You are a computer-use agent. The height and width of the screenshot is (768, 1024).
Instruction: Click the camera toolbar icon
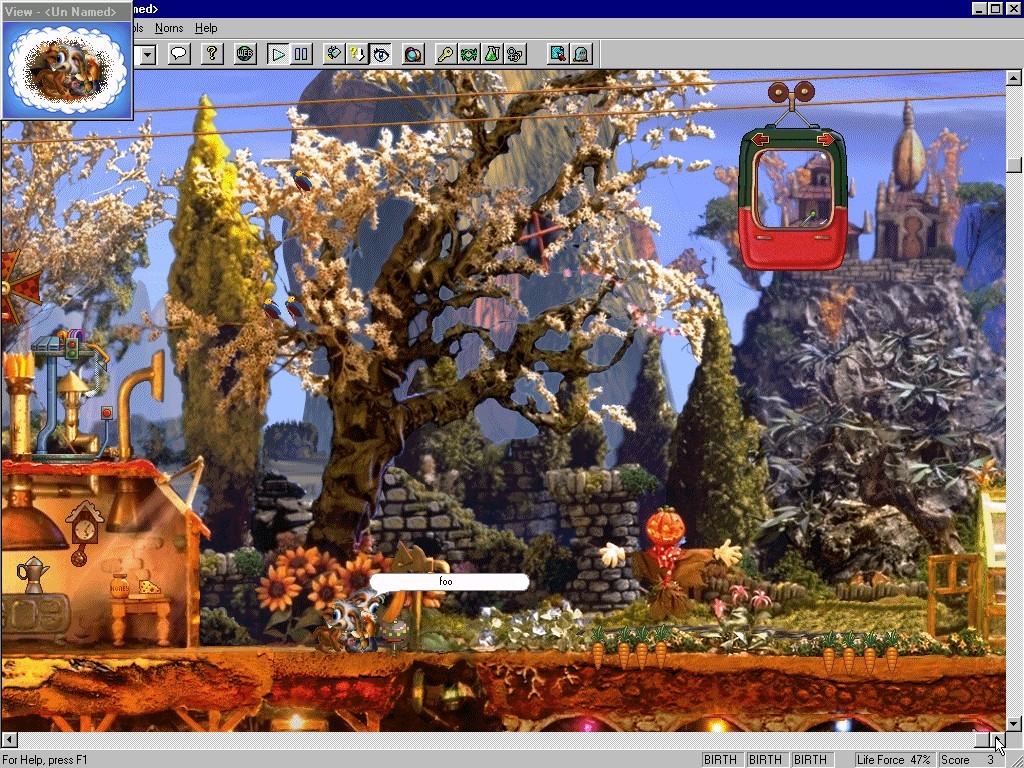click(334, 54)
